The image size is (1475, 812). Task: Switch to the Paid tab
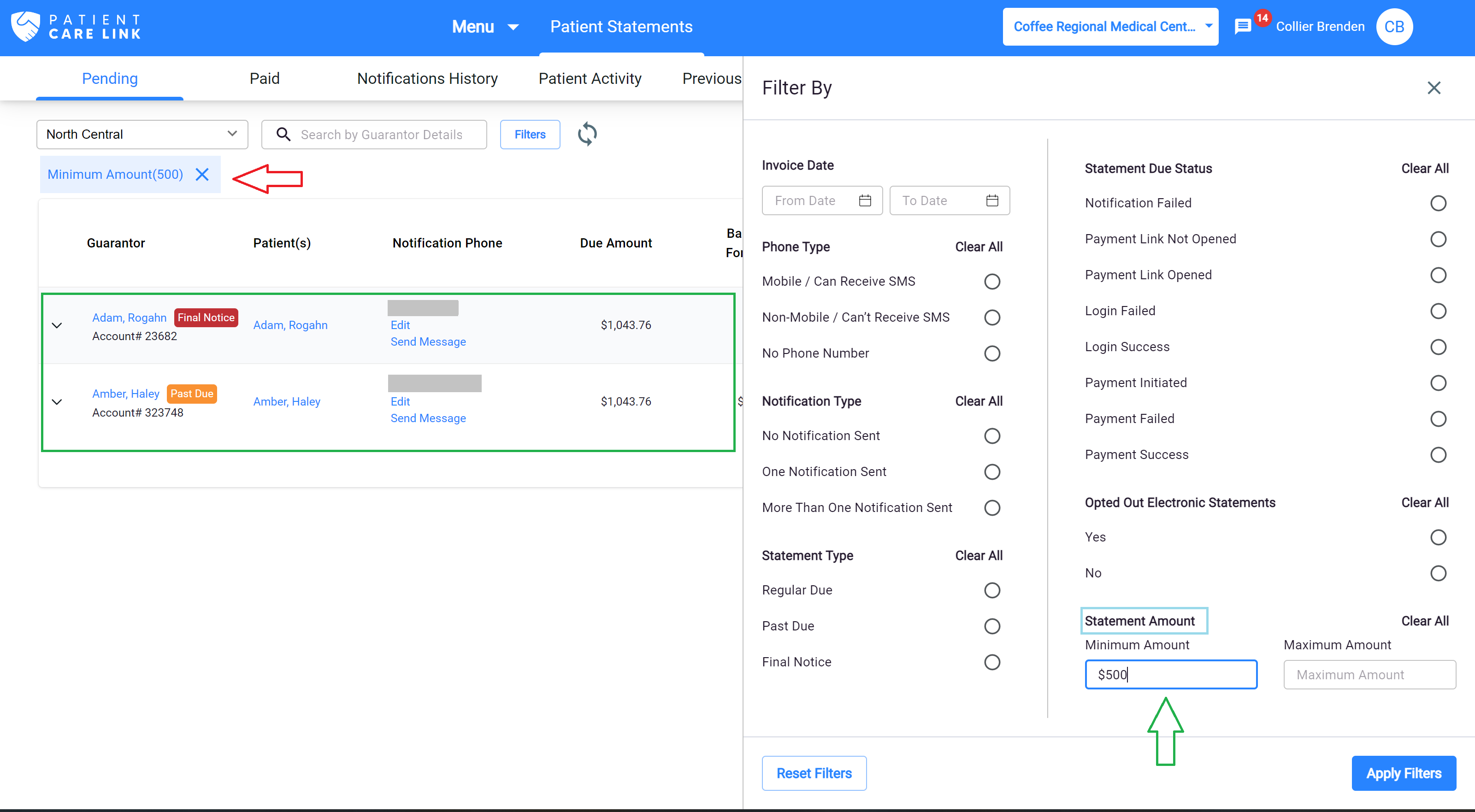[264, 78]
